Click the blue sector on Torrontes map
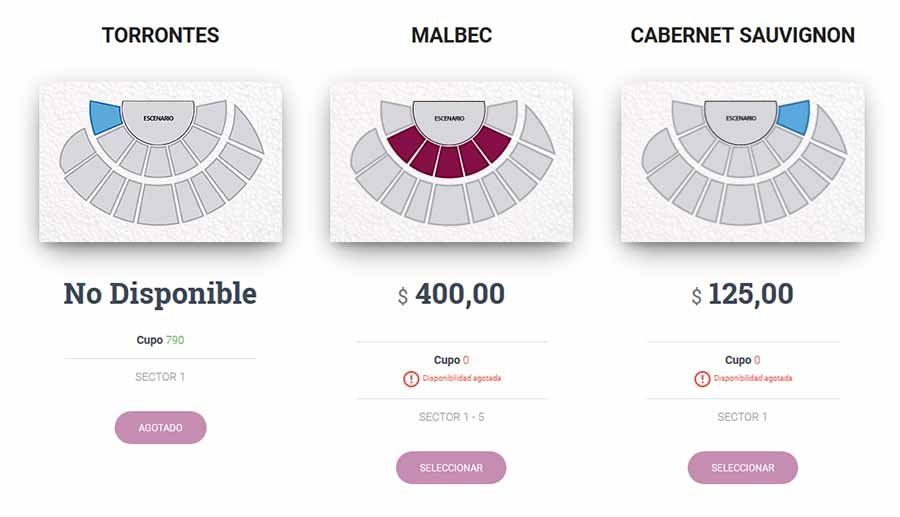Screen dimensions: 900x517 point(104,117)
